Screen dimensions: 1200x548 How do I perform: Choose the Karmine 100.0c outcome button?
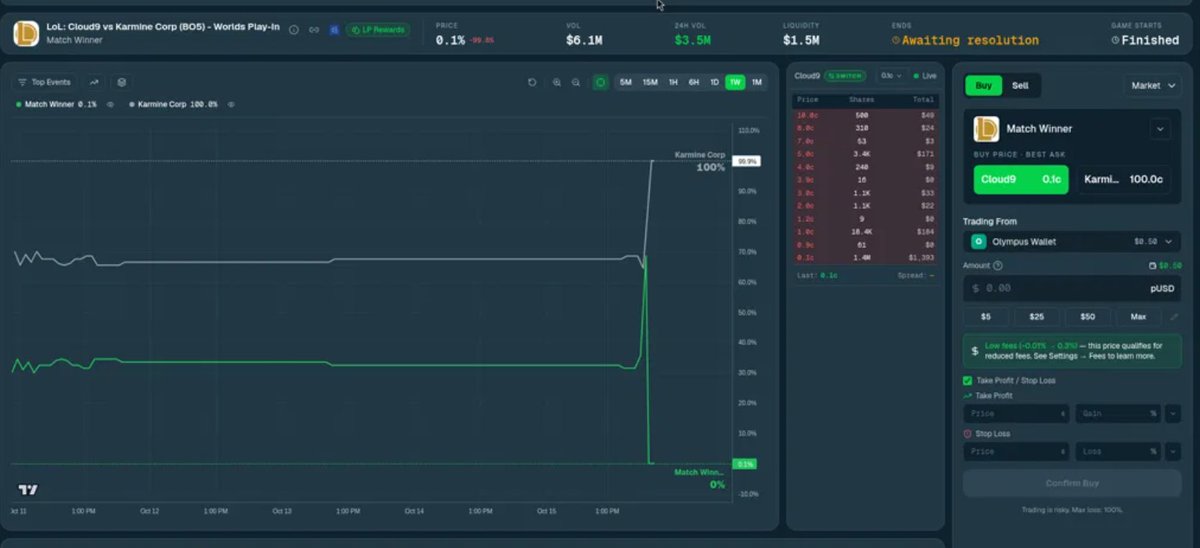1123,179
